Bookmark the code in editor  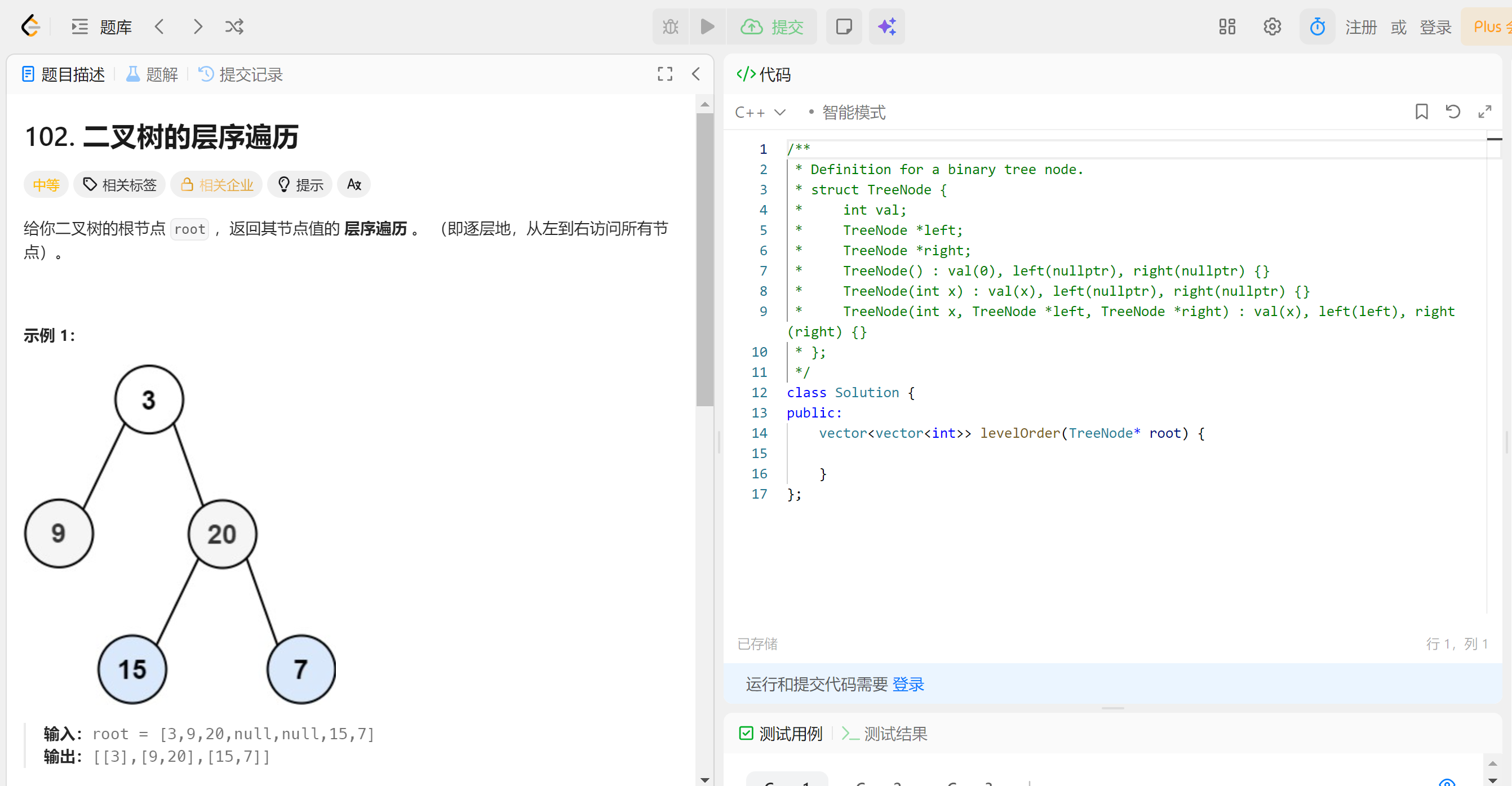click(1421, 112)
